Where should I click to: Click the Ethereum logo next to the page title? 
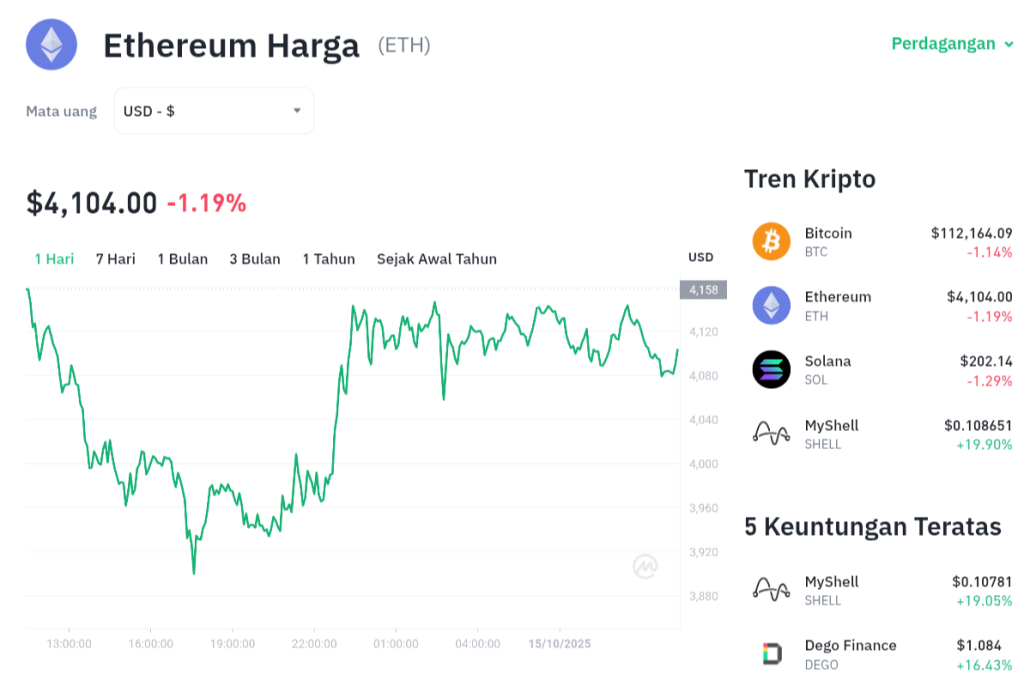[x=51, y=44]
